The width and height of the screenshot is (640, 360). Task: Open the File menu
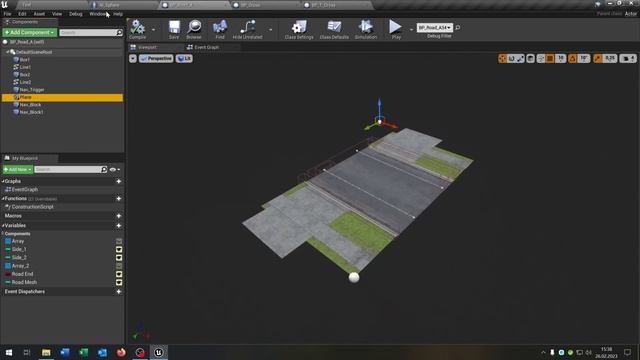[7, 14]
